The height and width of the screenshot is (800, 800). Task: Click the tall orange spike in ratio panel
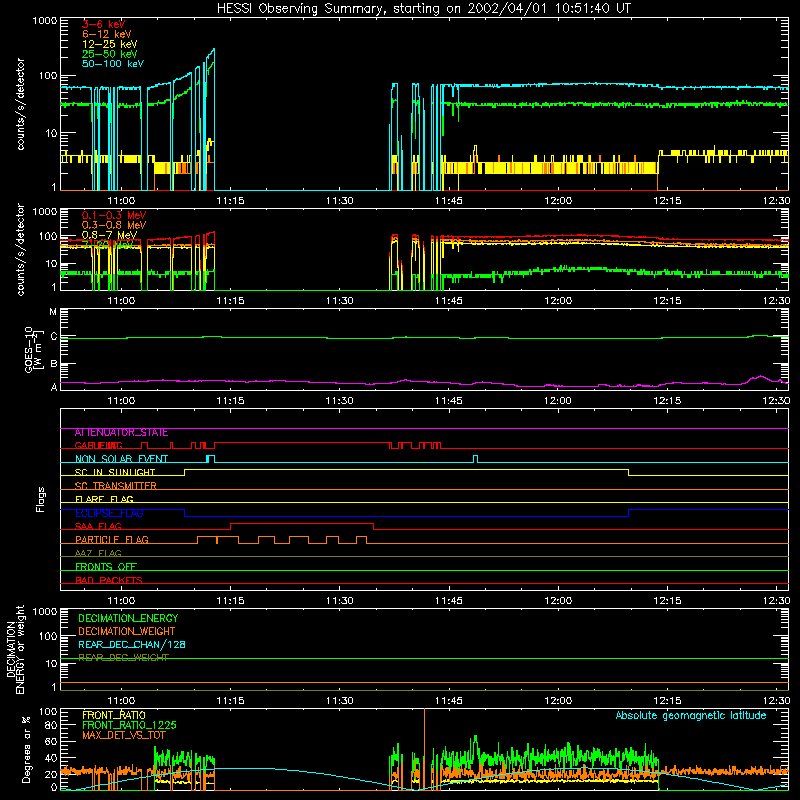[424, 747]
